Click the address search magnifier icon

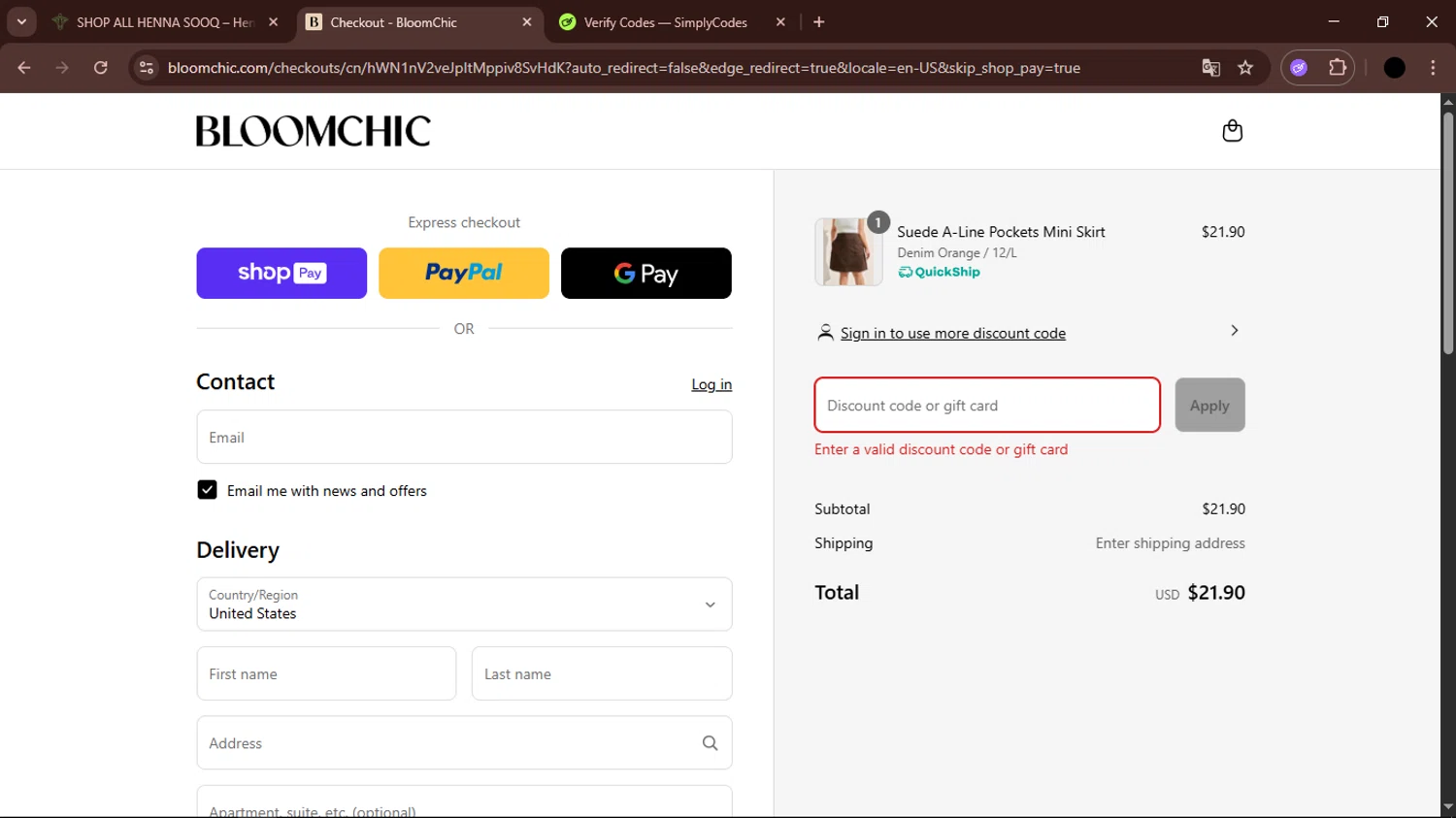(x=710, y=743)
